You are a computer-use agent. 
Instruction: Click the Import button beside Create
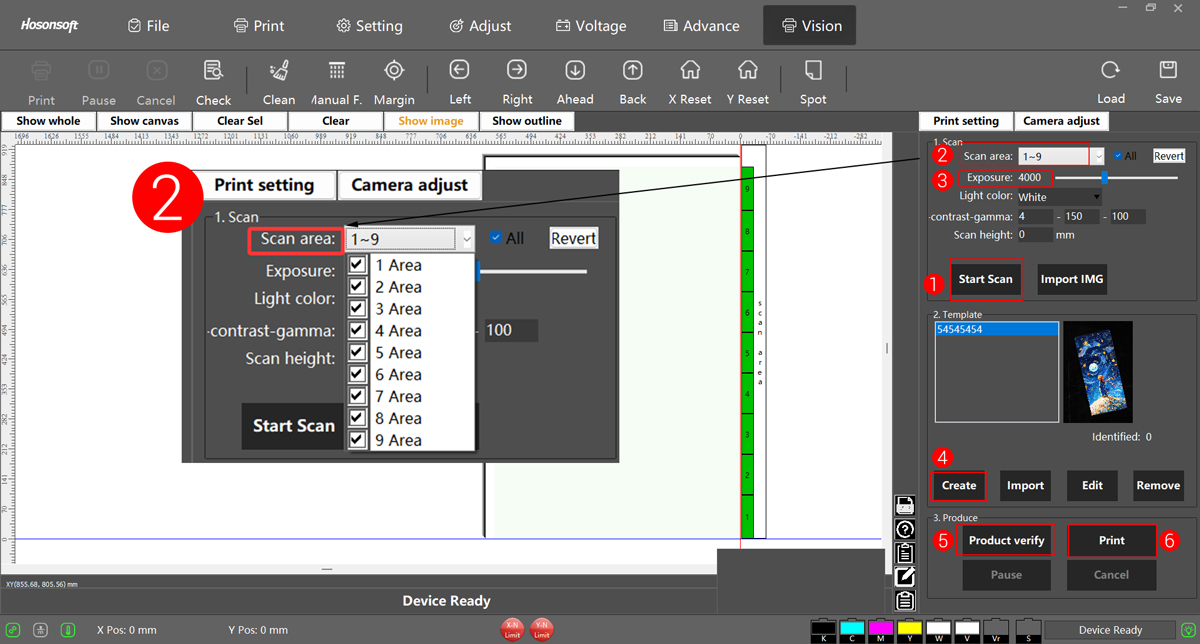1025,485
